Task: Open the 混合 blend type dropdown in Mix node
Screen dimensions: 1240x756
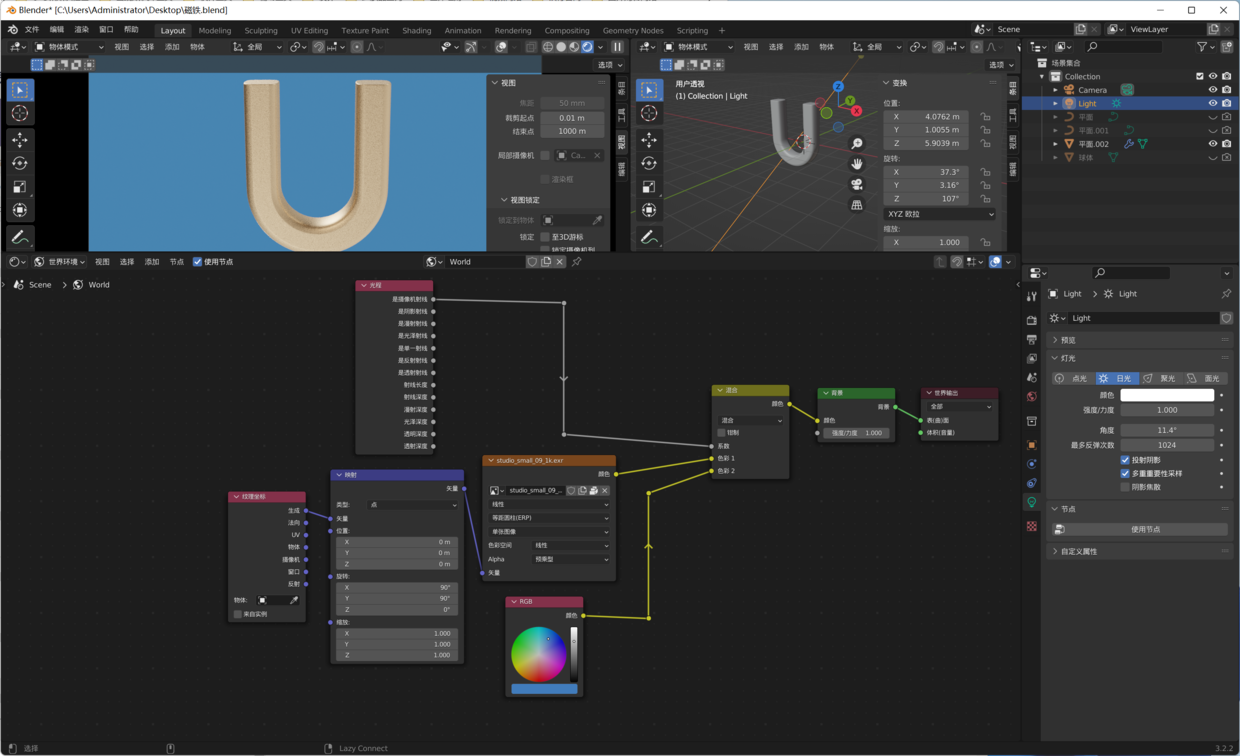Action: (750, 421)
